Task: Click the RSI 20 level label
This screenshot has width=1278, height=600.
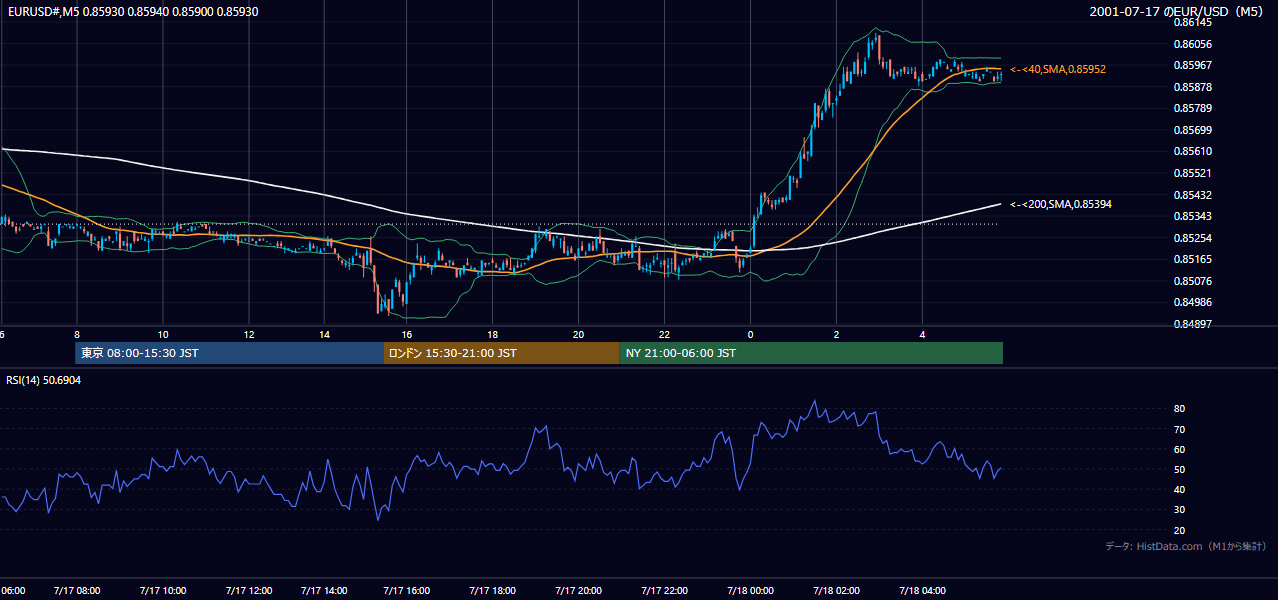Action: pos(1179,530)
